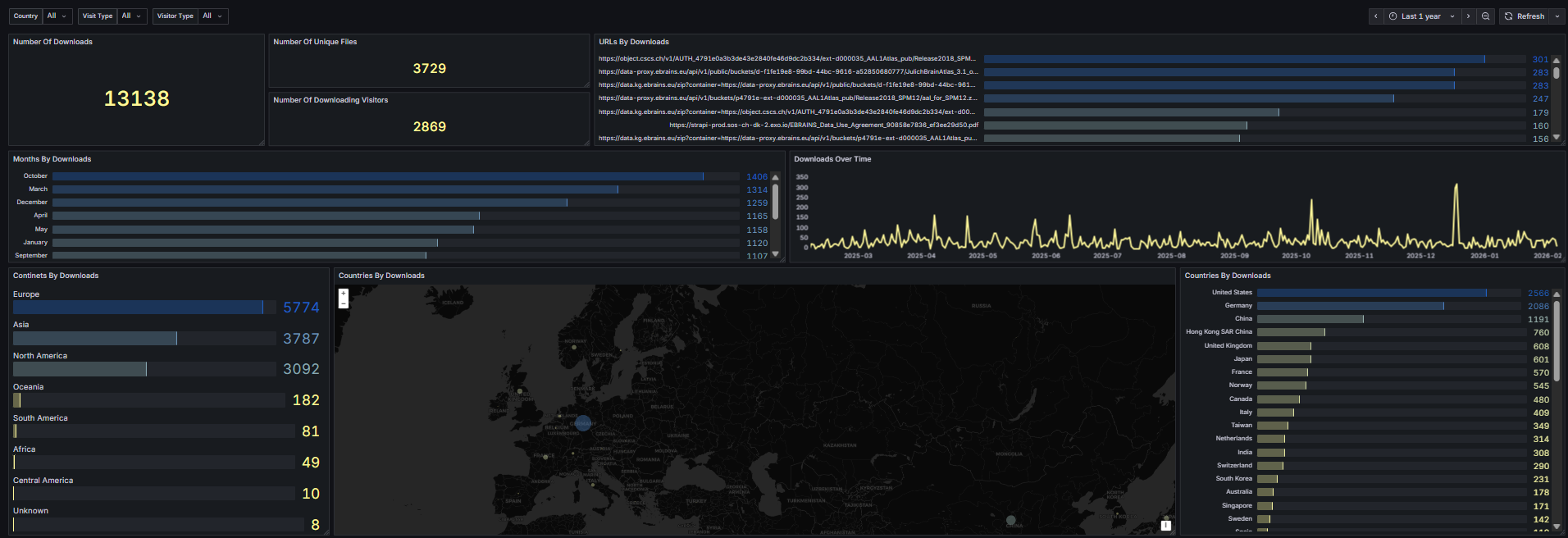
Task: Zoom out on the Countries map
Action: click(x=344, y=303)
